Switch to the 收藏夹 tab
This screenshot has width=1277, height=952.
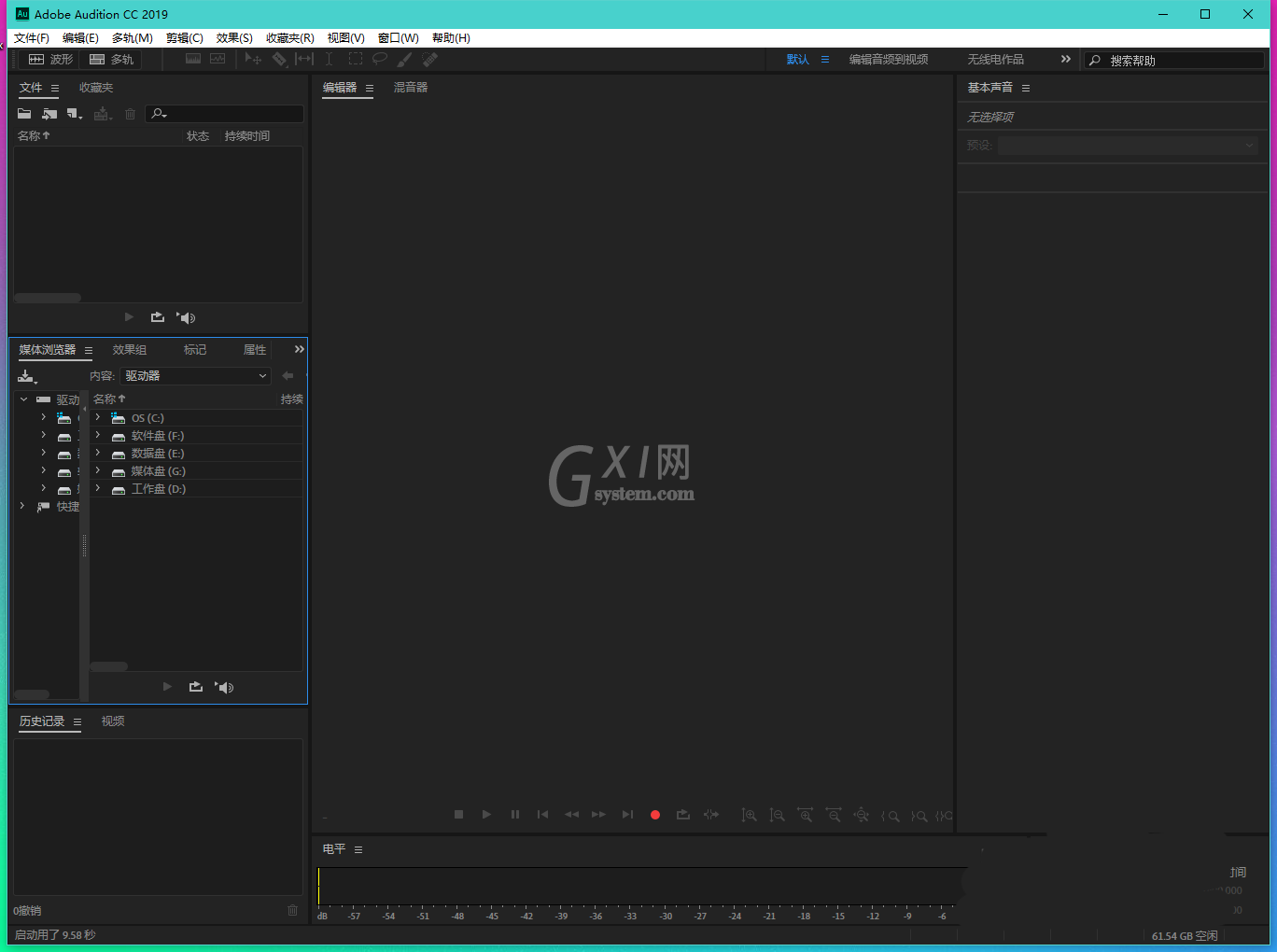click(96, 88)
